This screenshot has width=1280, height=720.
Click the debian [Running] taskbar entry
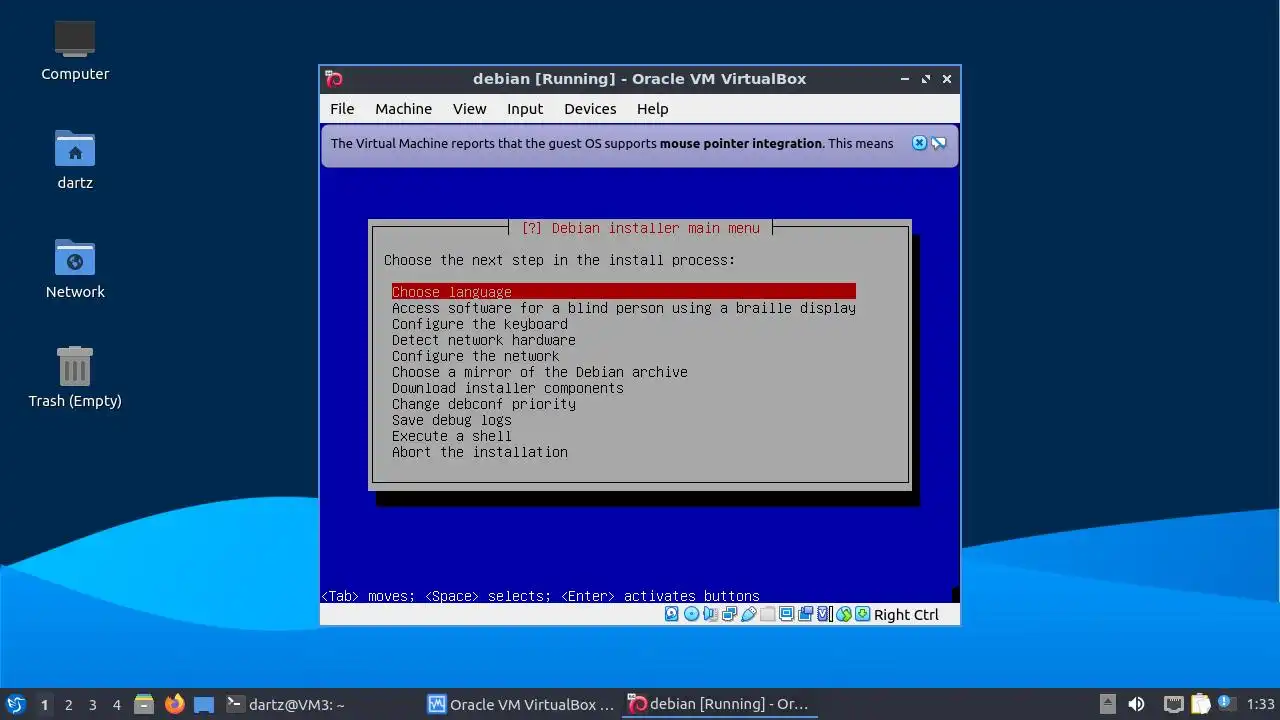pyautogui.click(x=720, y=704)
